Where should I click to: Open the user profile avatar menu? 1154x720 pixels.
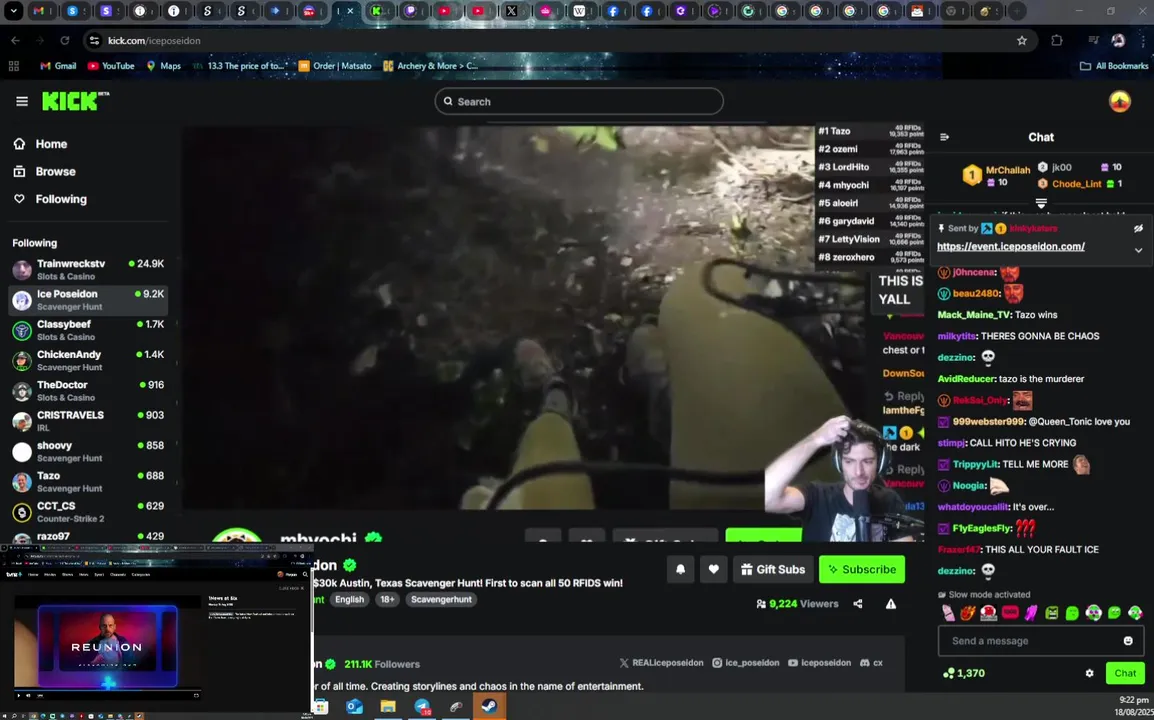(1119, 101)
